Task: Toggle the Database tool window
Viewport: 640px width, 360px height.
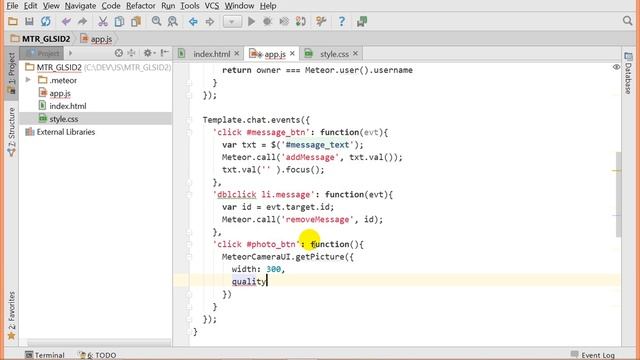Action: [628, 73]
